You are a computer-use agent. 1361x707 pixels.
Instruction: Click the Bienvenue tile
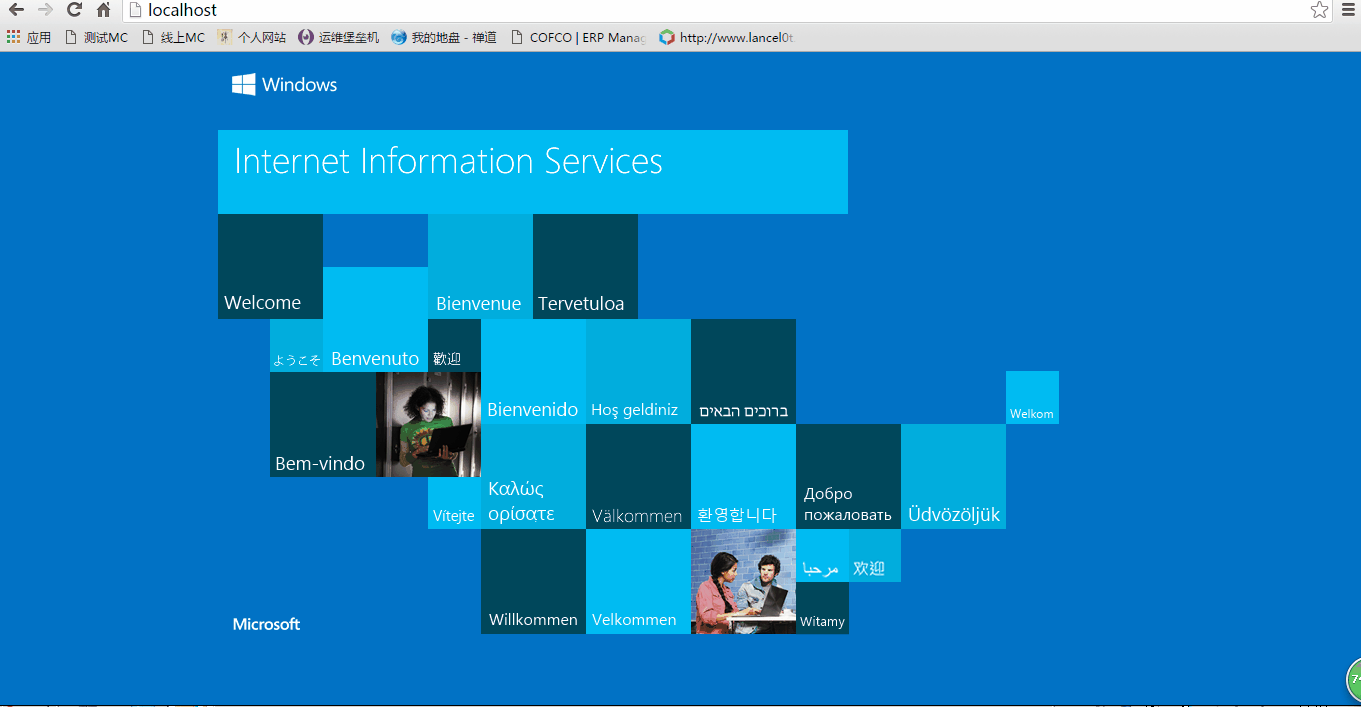(x=480, y=267)
